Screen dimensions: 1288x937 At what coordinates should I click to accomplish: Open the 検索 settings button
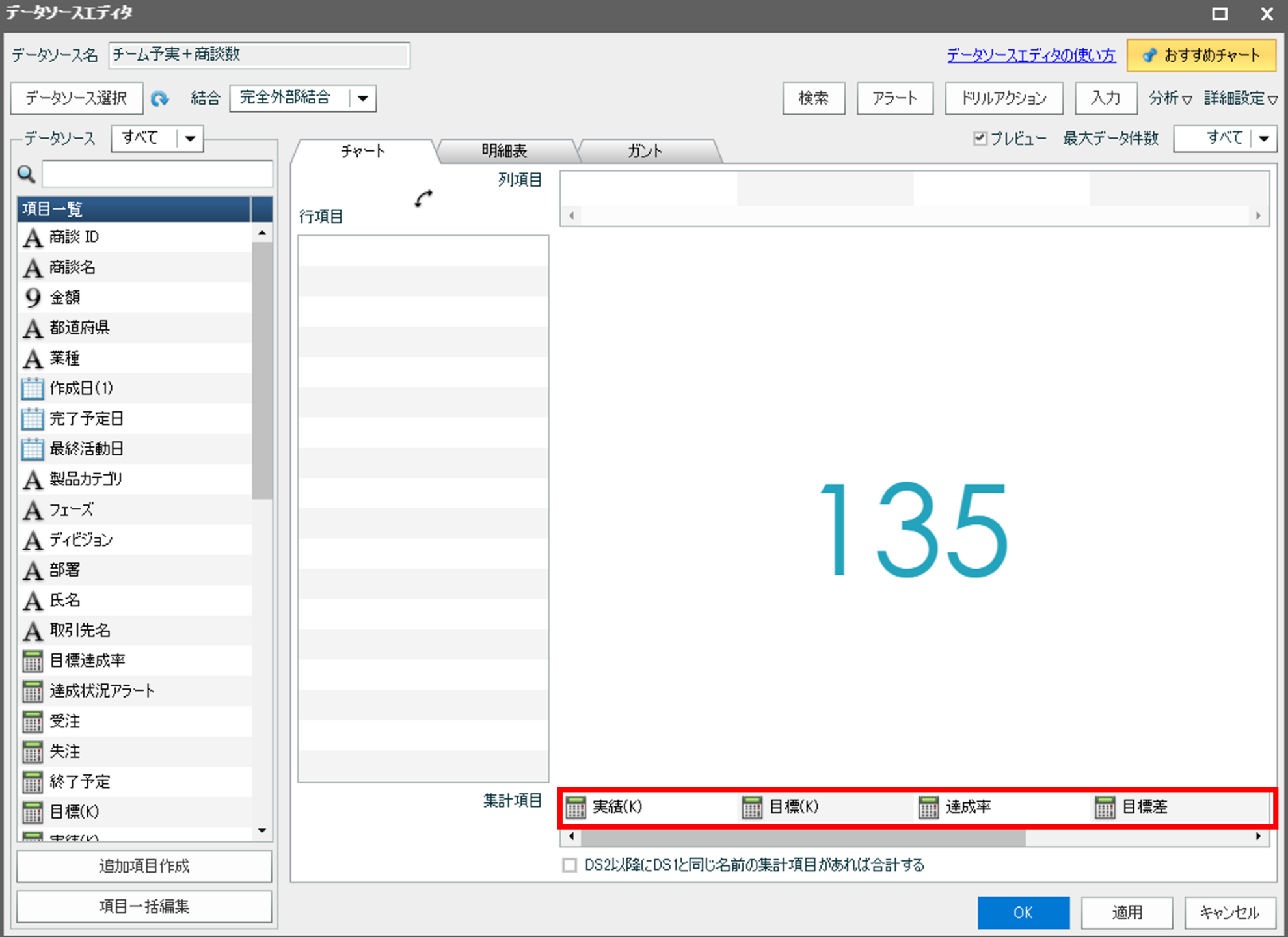point(814,98)
